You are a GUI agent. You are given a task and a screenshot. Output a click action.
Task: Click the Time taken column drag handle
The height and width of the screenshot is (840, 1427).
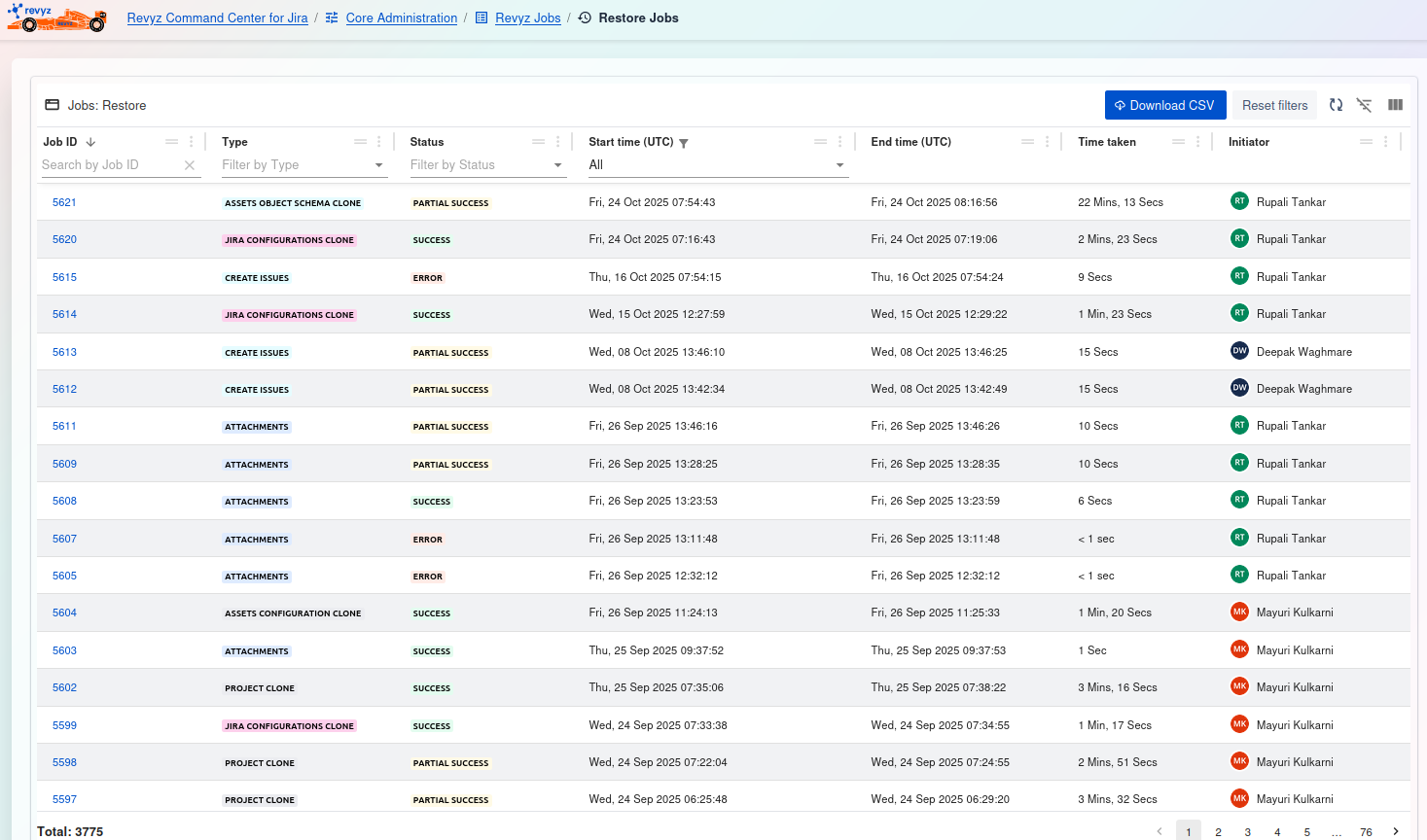pyautogui.click(x=1178, y=142)
